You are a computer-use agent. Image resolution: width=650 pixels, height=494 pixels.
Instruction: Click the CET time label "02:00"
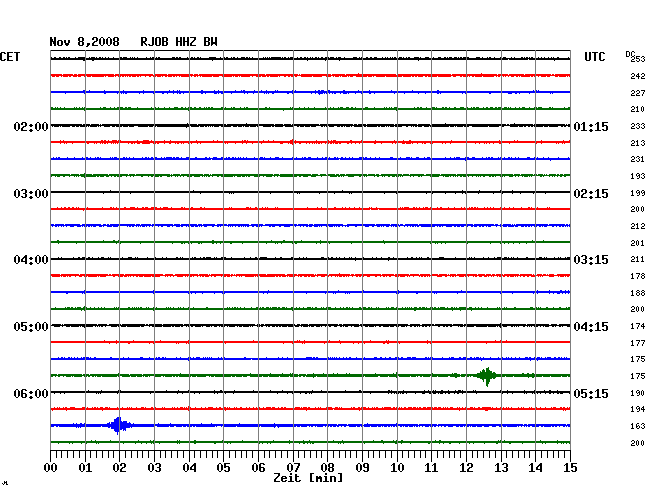coord(31,127)
